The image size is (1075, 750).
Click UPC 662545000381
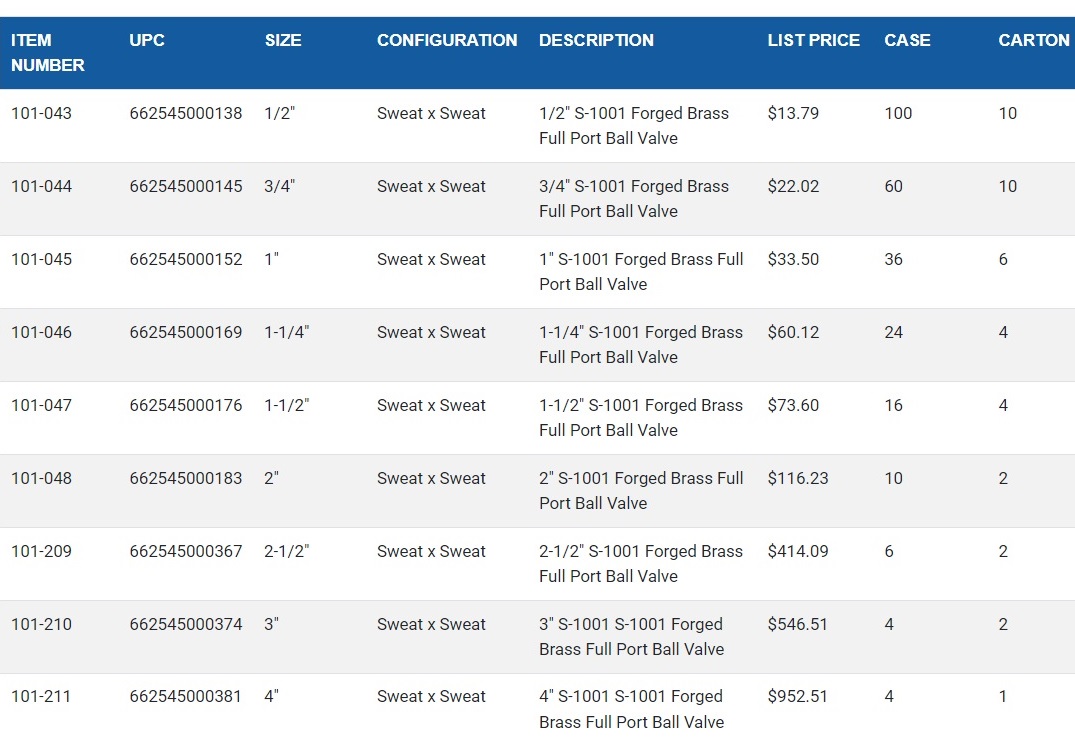click(186, 697)
